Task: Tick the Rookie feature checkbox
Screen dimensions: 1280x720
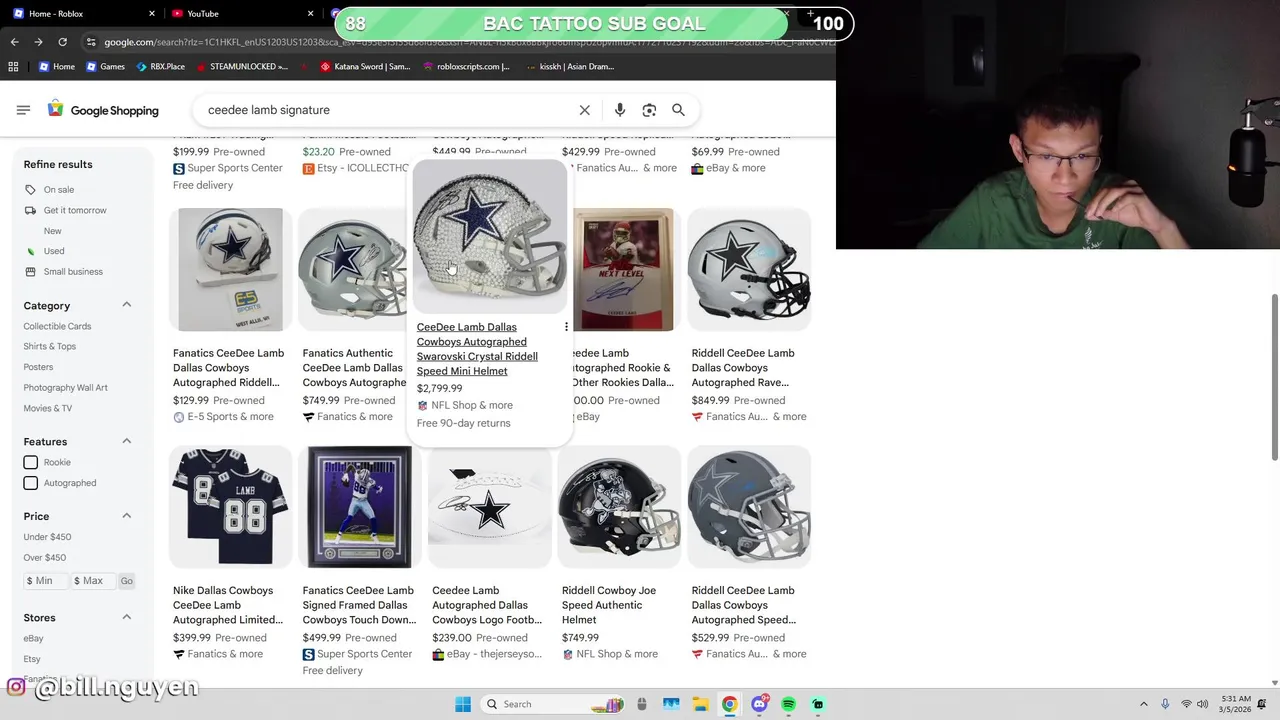Action: (31, 462)
